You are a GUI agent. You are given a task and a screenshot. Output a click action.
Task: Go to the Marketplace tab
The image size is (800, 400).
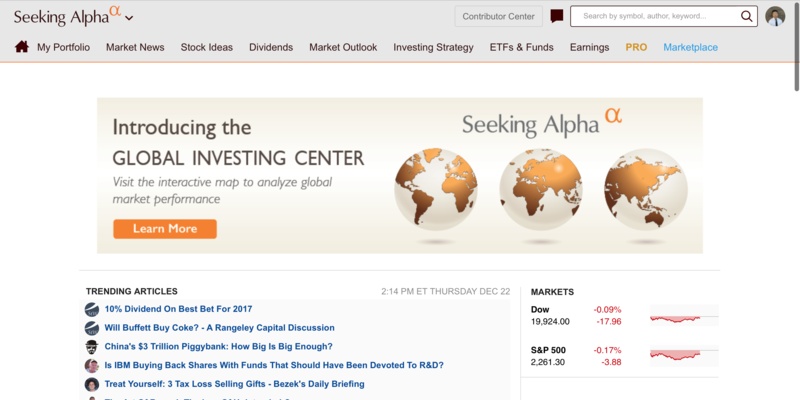pos(690,47)
